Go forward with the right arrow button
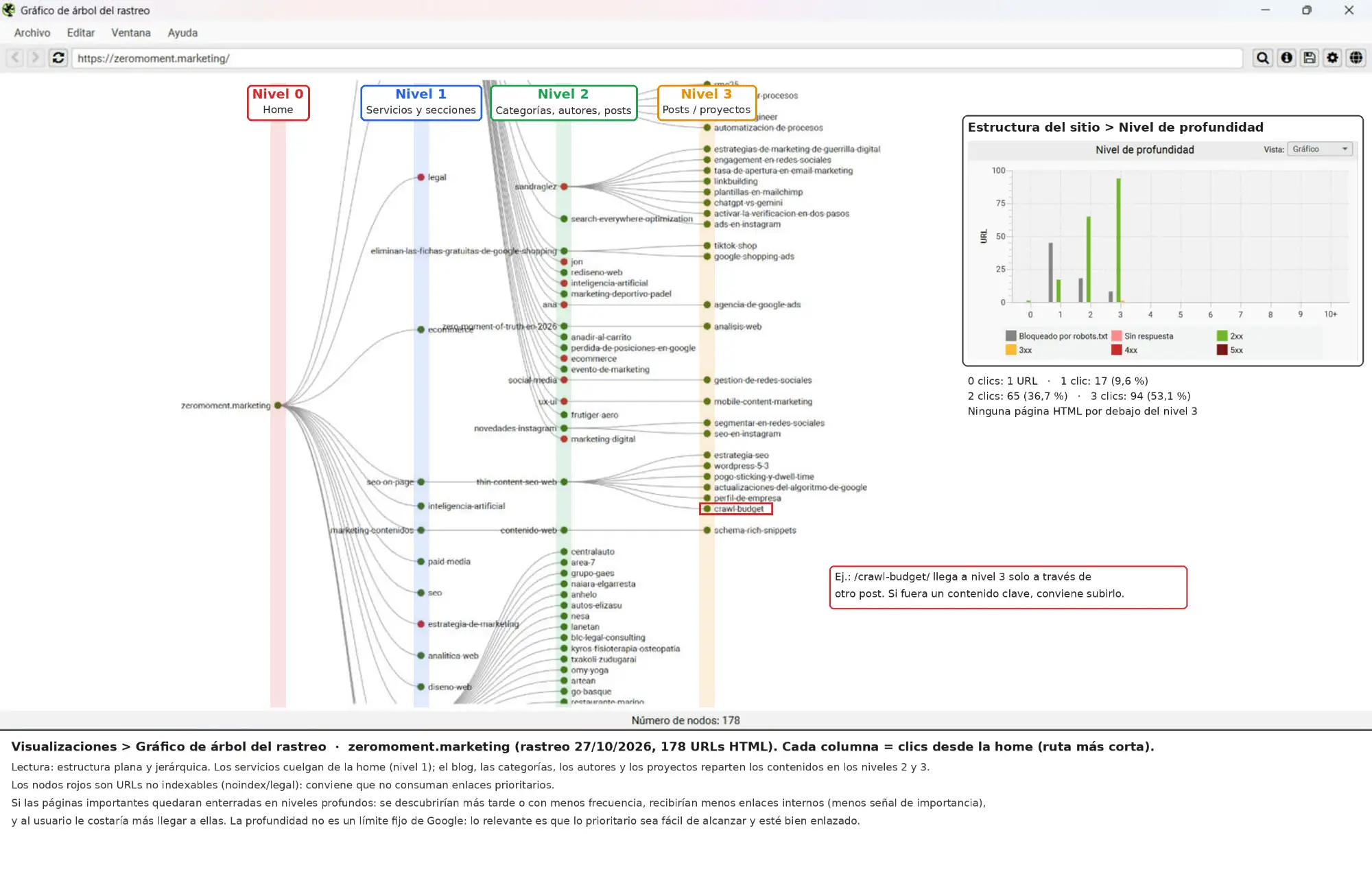This screenshot has height=872, width=1372. 36,58
